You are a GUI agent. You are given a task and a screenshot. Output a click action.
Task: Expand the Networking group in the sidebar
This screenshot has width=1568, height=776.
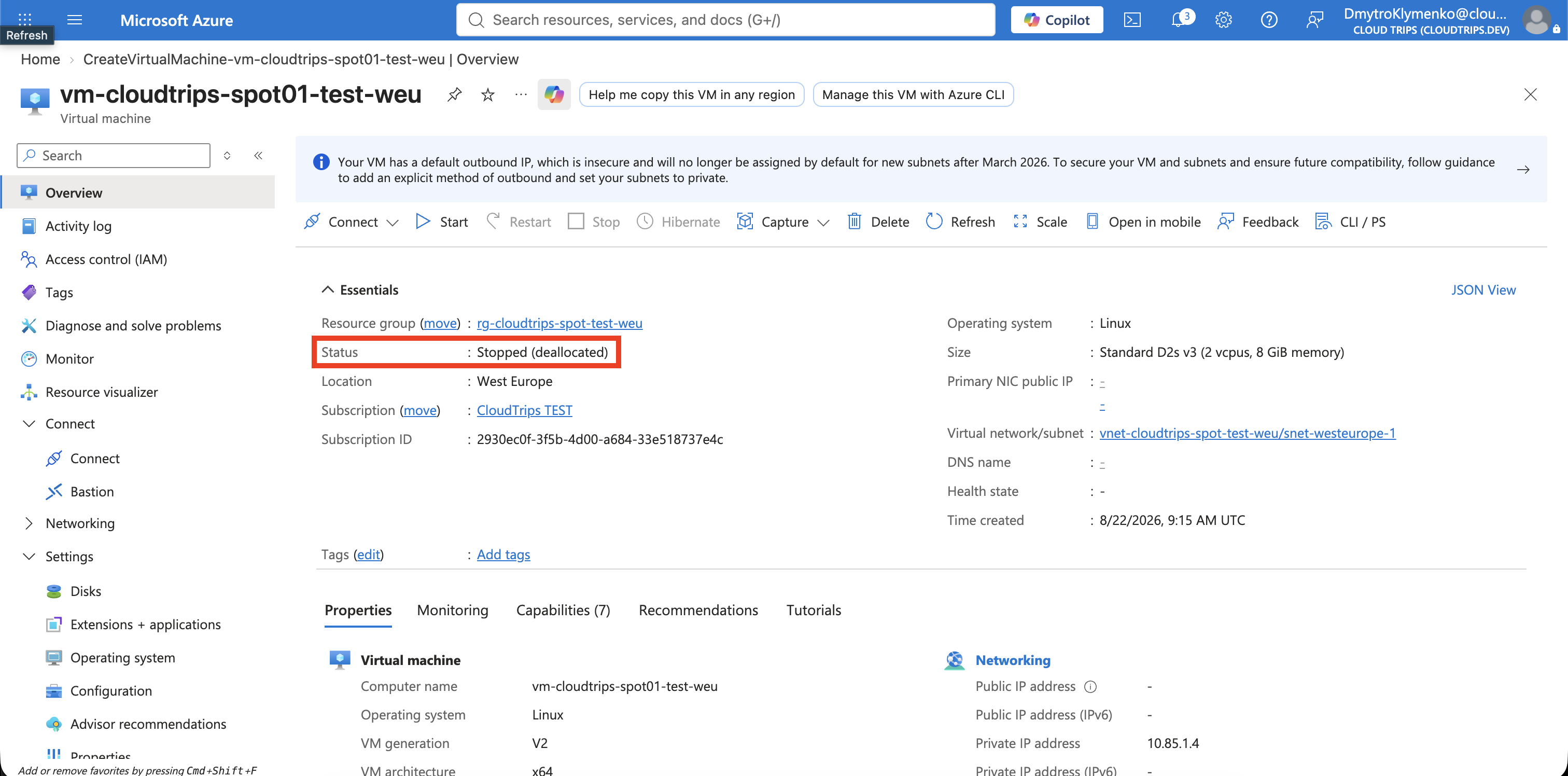(29, 523)
